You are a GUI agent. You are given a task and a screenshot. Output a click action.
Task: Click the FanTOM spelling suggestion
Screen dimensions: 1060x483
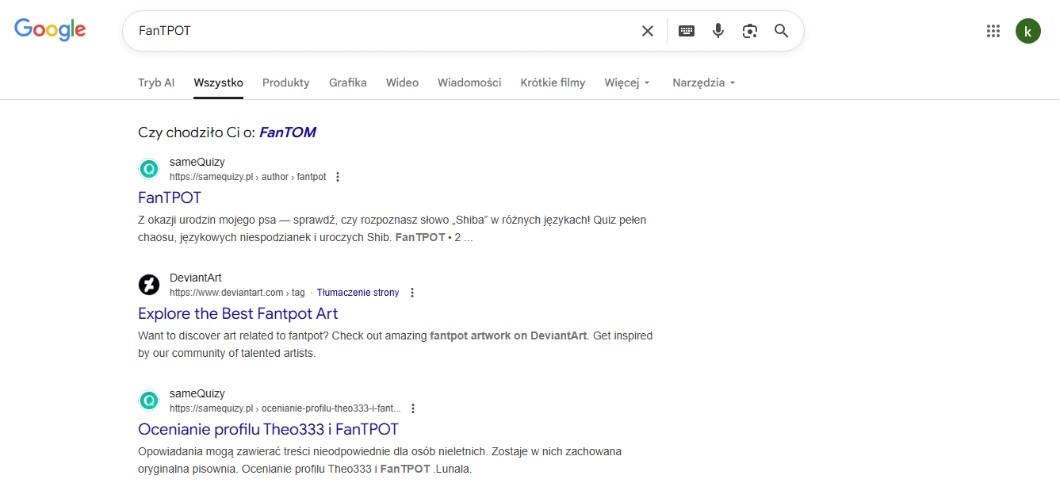click(288, 132)
